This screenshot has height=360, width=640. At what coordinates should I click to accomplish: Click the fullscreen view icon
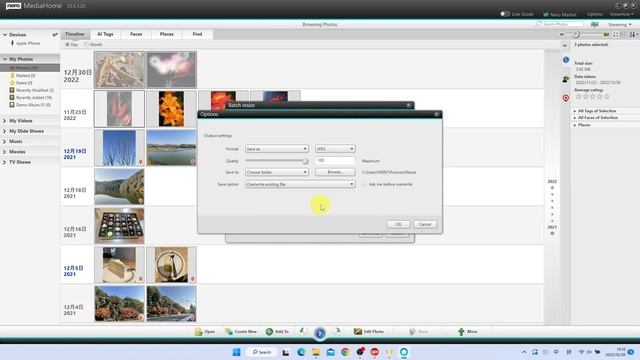point(616,35)
